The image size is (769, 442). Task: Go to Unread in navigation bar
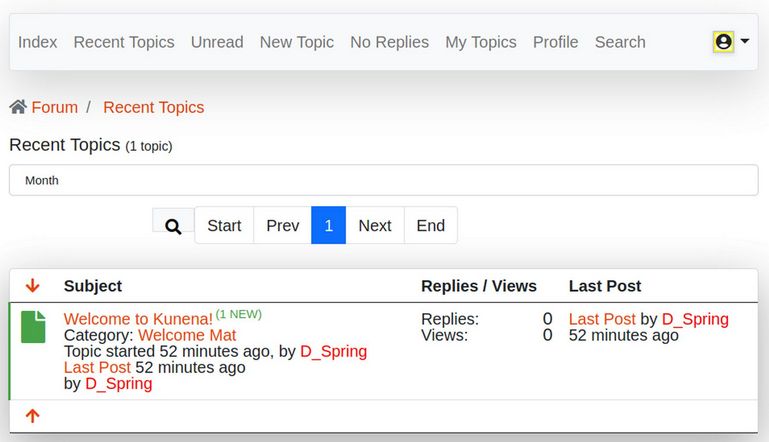[x=217, y=42]
